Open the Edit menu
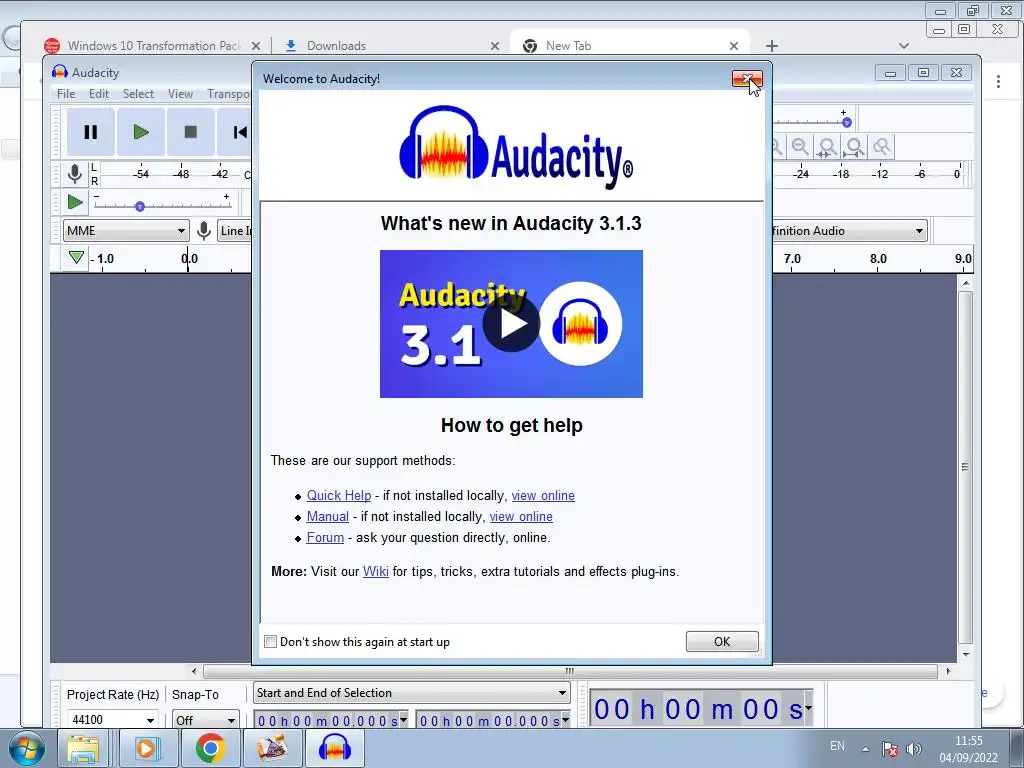This screenshot has width=1024, height=768. [x=99, y=94]
